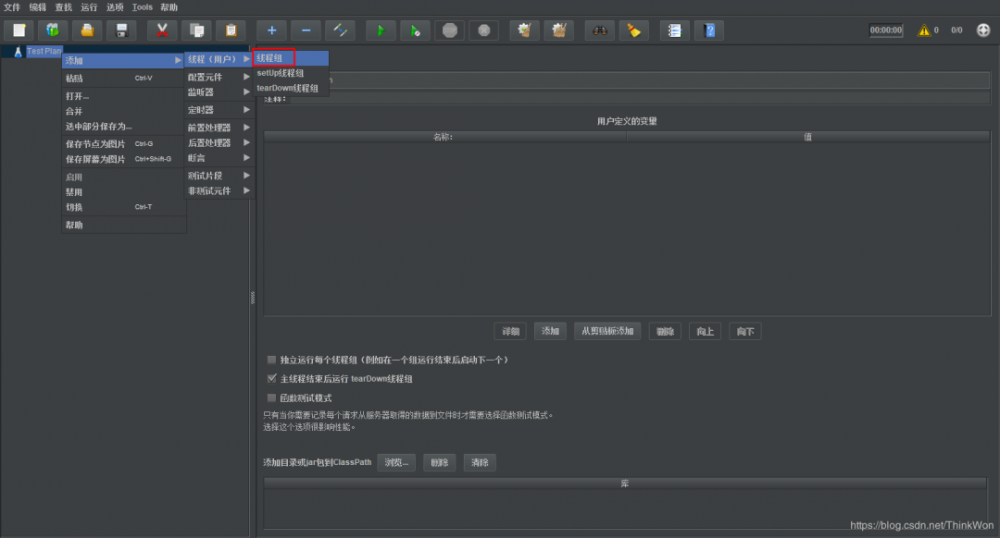Select the Test Plan flask node
1000x538 pixels.
click(x=38, y=51)
